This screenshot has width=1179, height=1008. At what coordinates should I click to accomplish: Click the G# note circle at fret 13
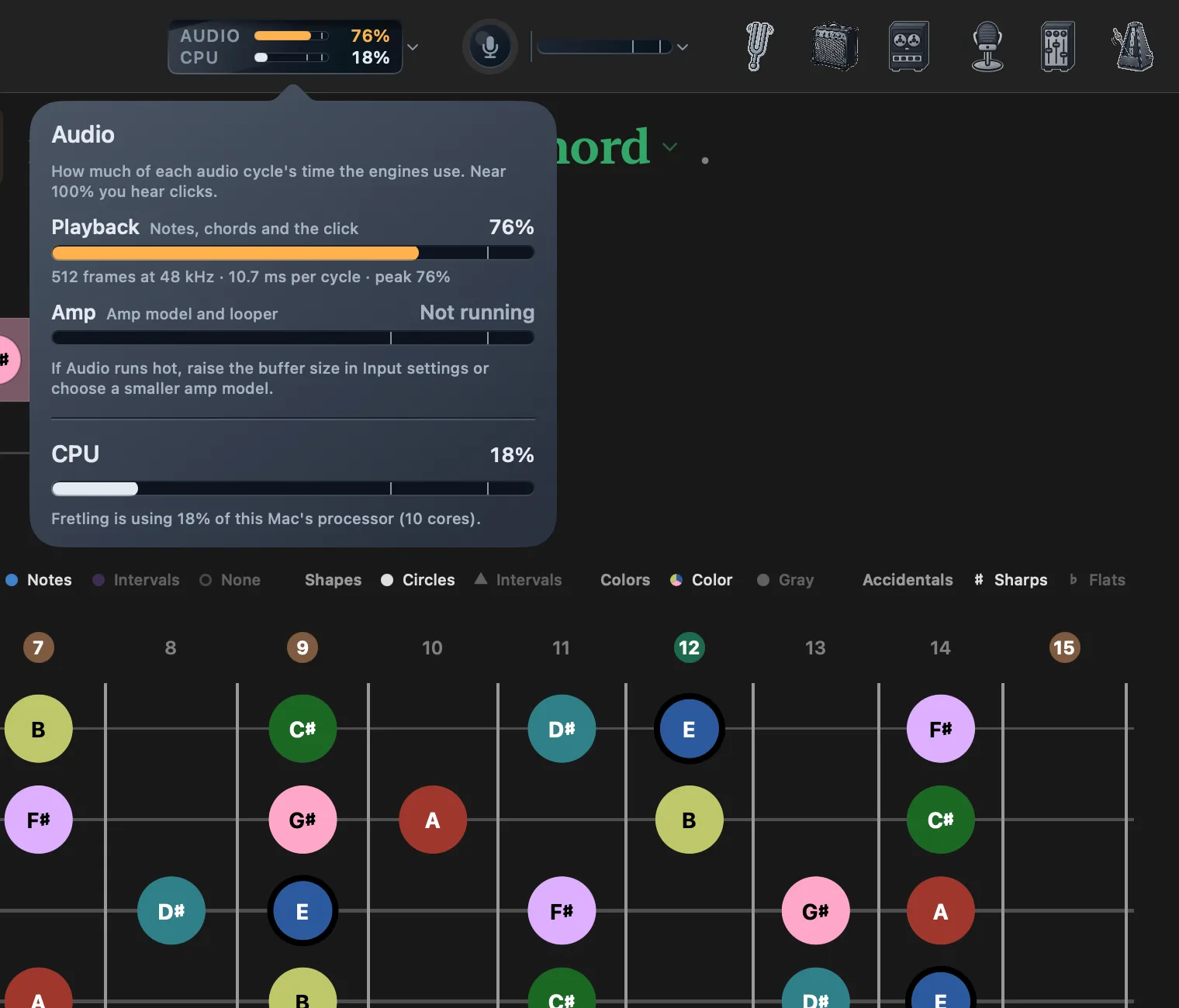click(x=815, y=910)
